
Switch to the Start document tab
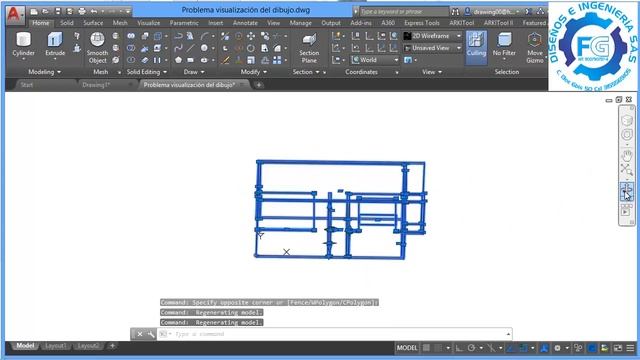(27, 85)
